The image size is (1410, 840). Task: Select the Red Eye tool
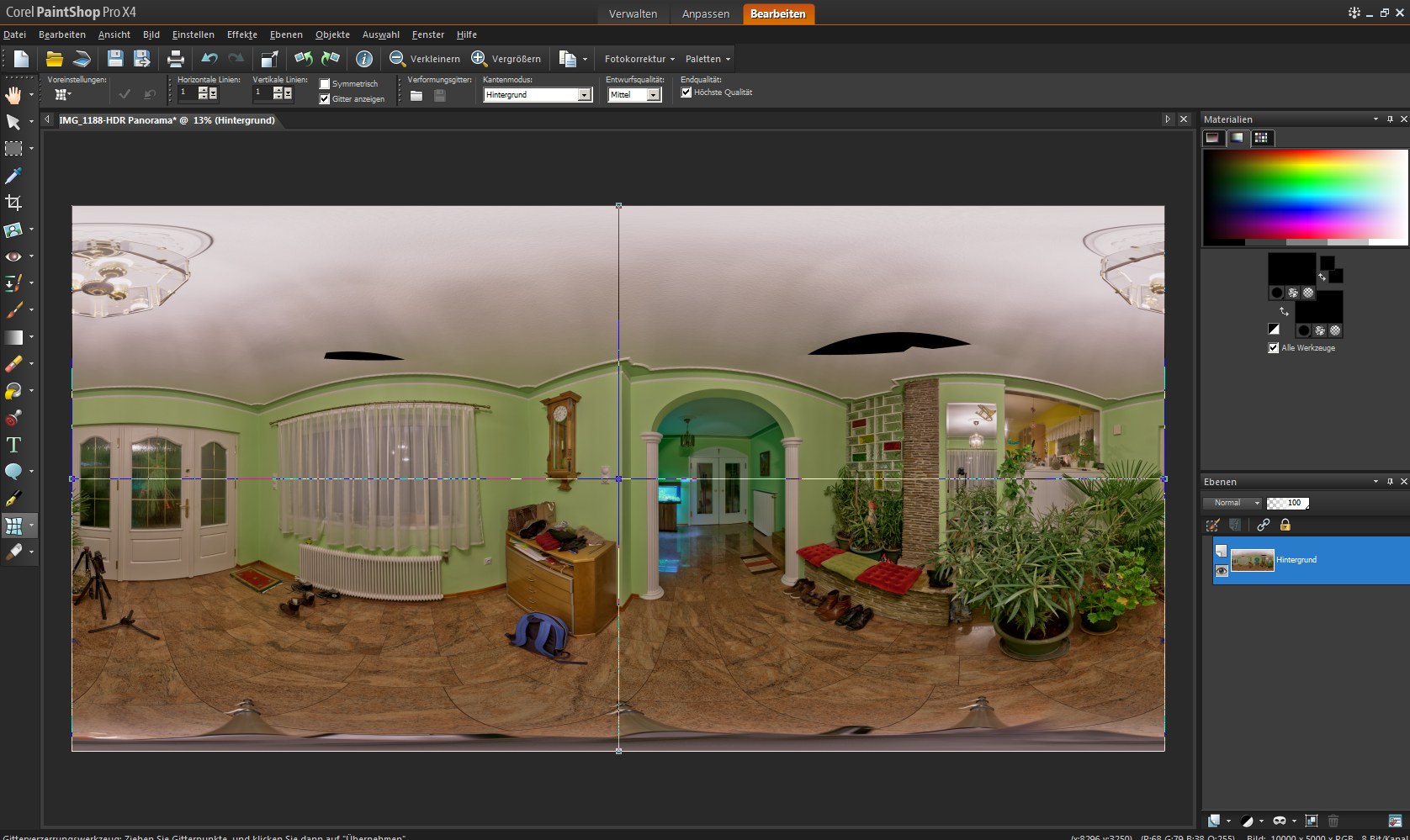coord(13,256)
